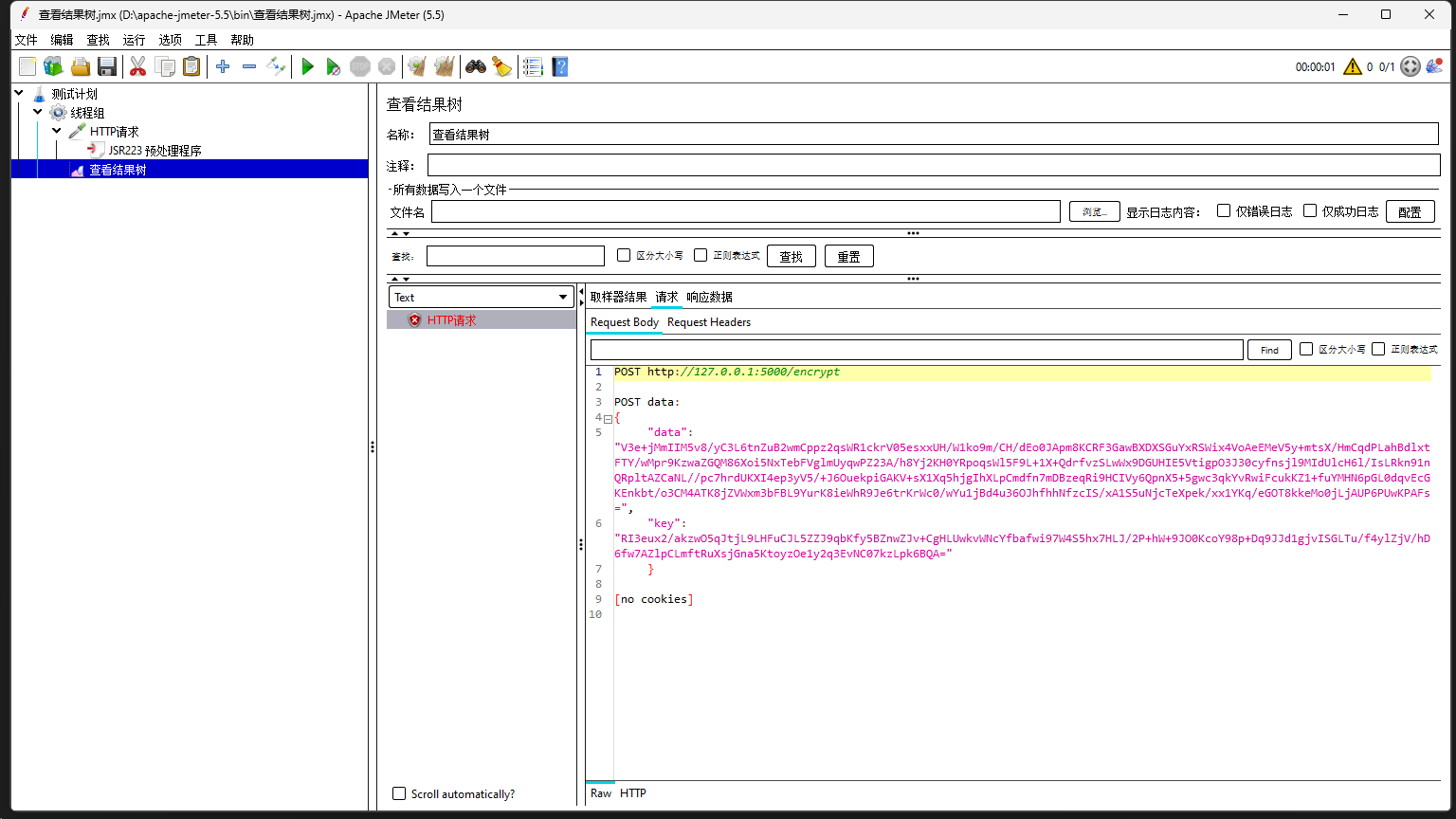Switch to 响应数据 tab
This screenshot has width=1456, height=819.
tap(709, 297)
